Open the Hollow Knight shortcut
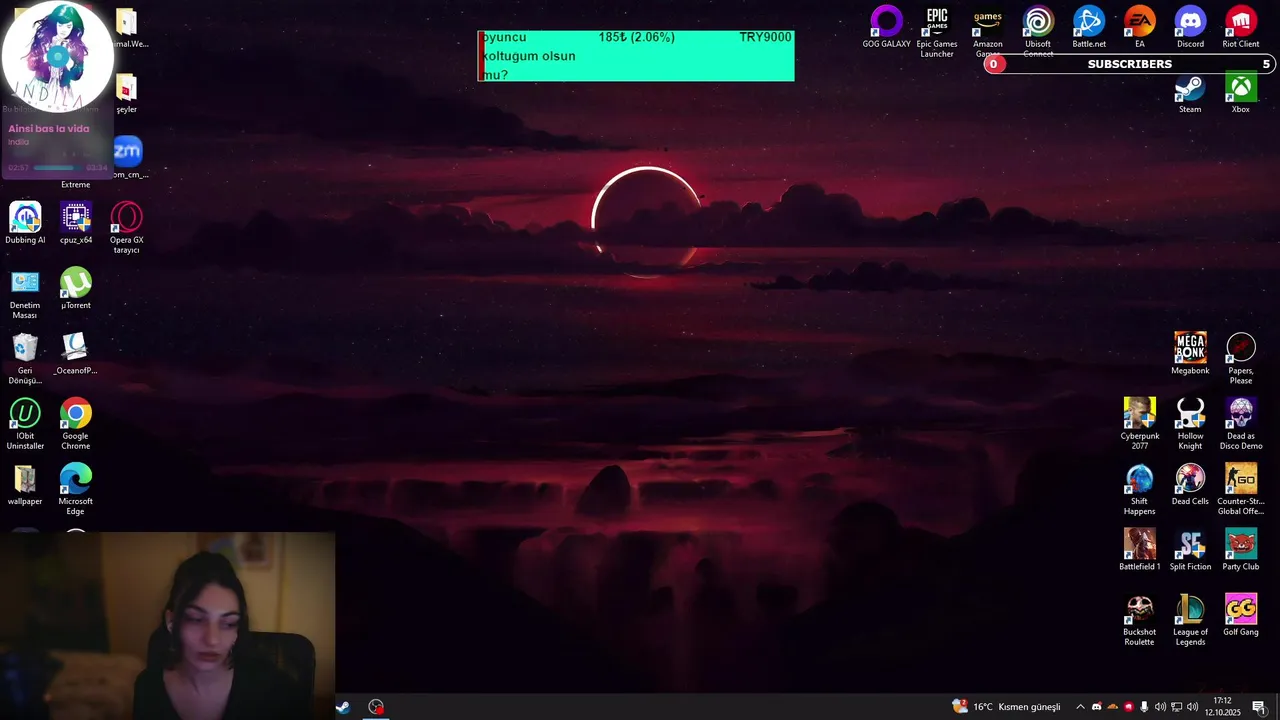 click(1190, 424)
